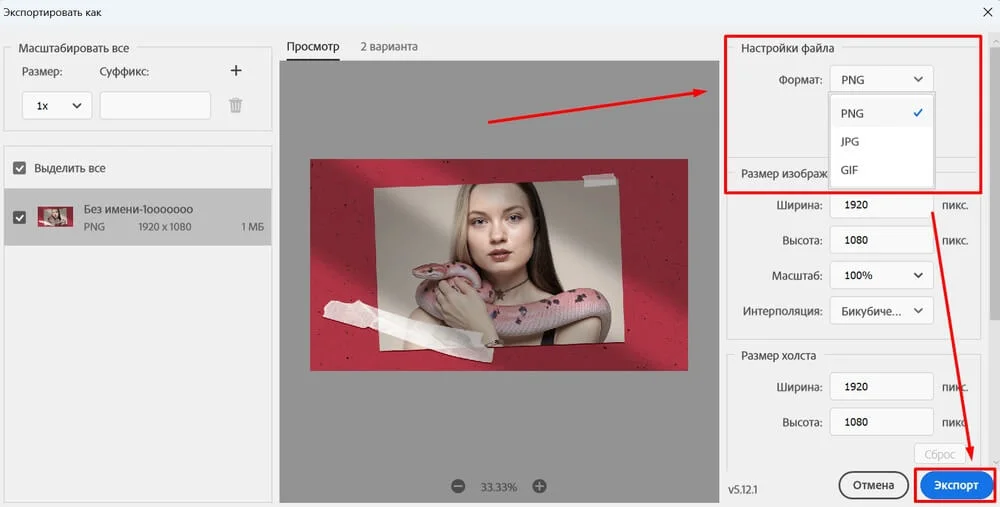Click the trash icon to delete the size

tap(236, 105)
